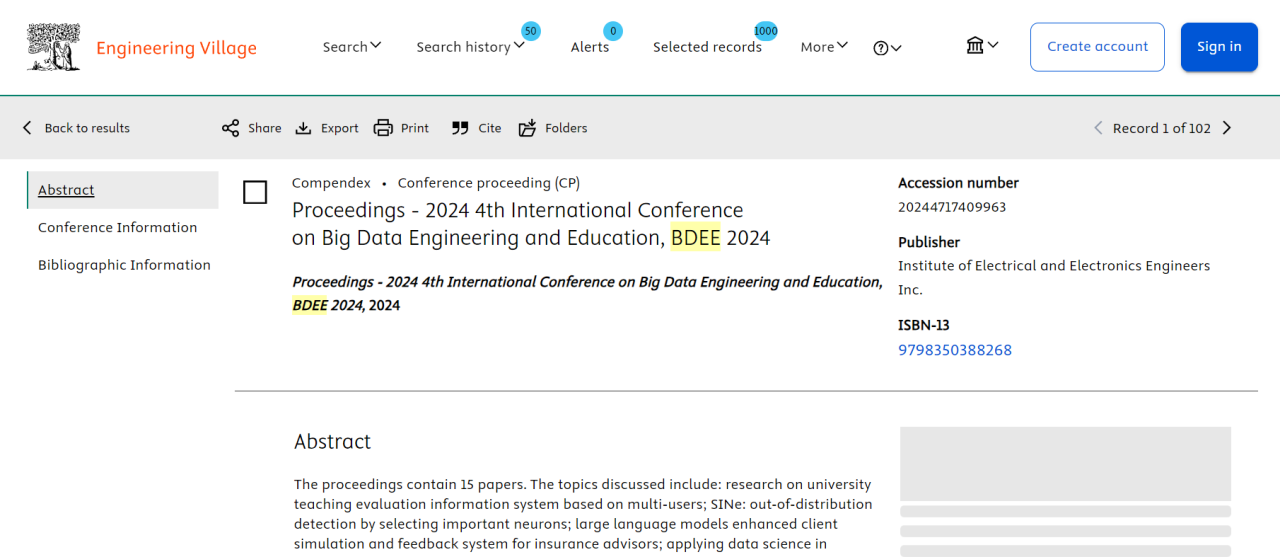The width and height of the screenshot is (1280, 557).
Task: Jump to Conference Information section
Action: click(118, 227)
